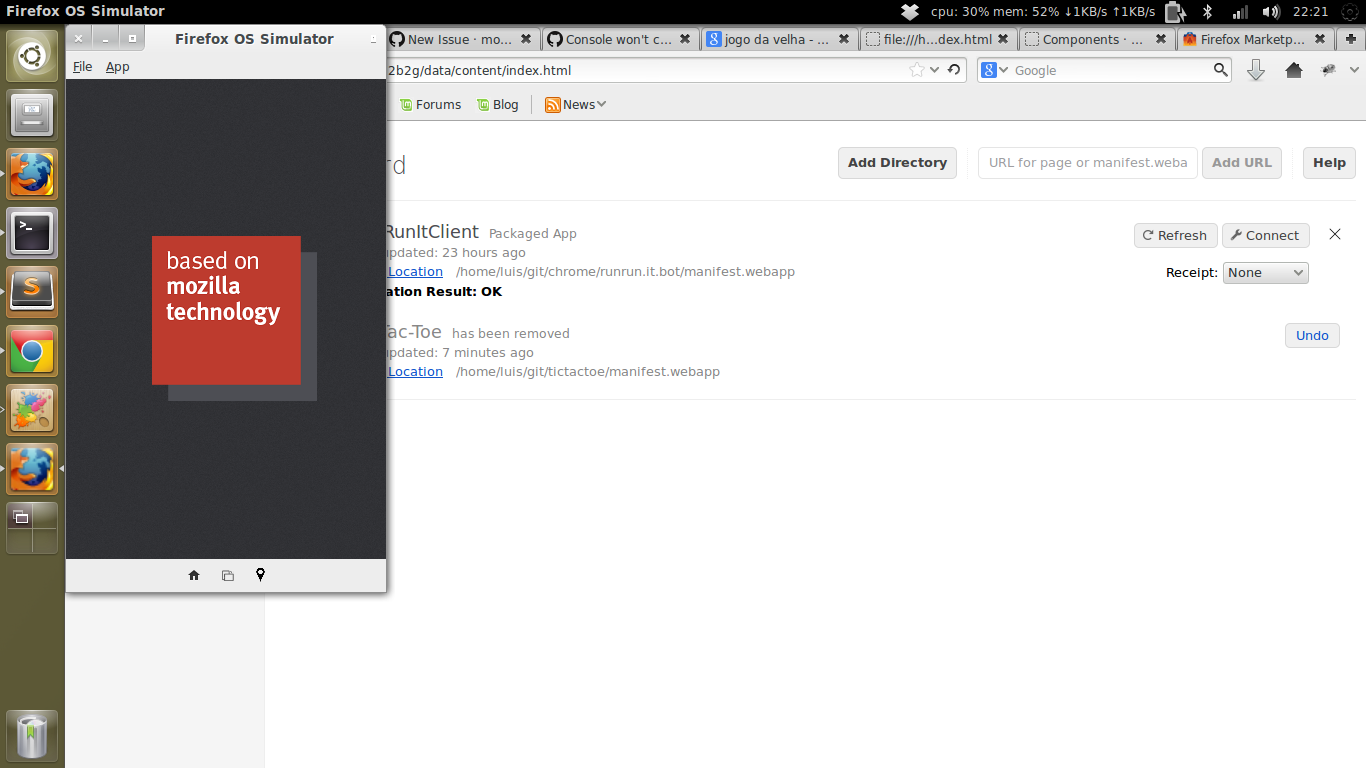Click the 'based on mozilla technology' splash
The height and width of the screenshot is (768, 1366).
(x=226, y=310)
